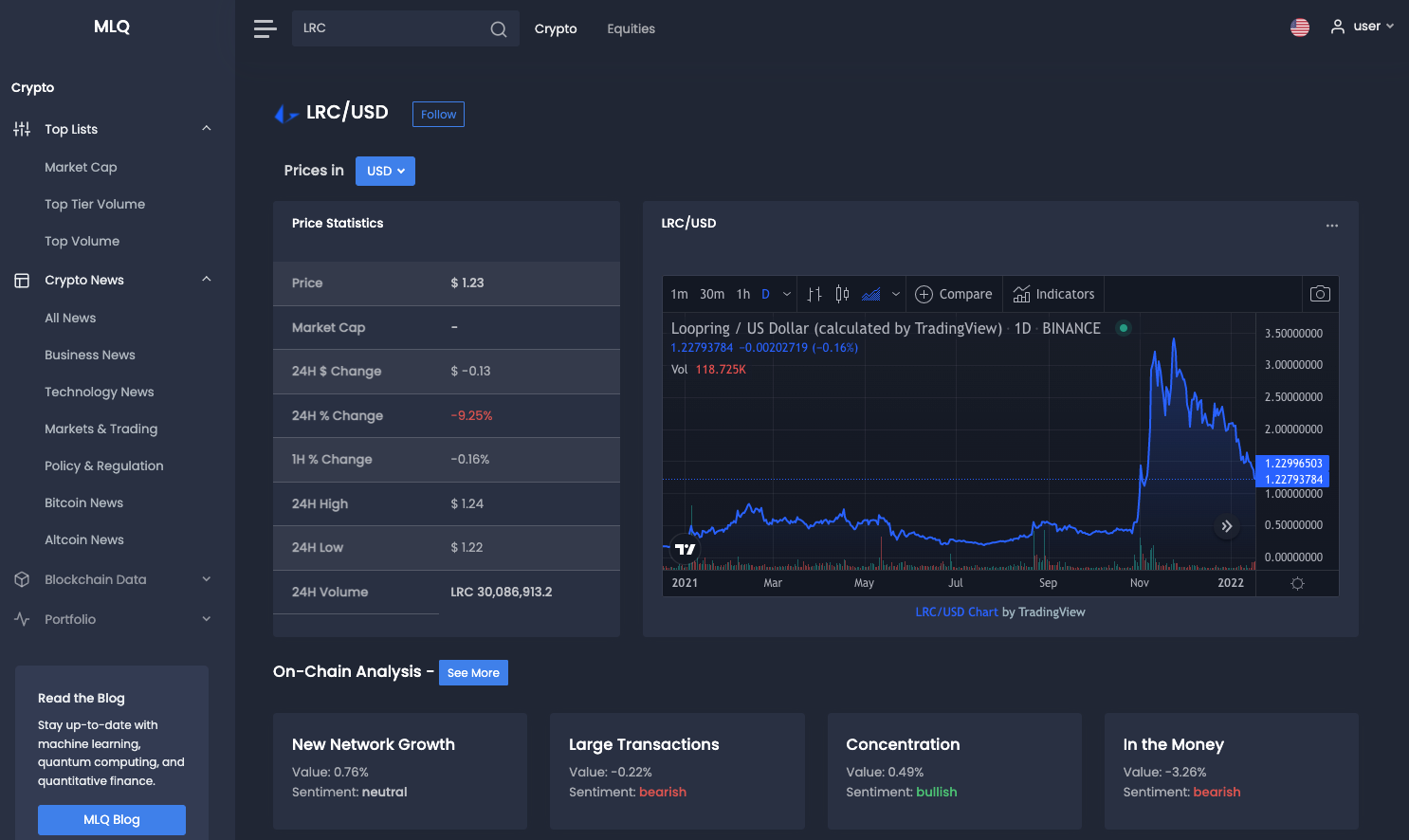Select the bars chart style icon

(x=814, y=294)
